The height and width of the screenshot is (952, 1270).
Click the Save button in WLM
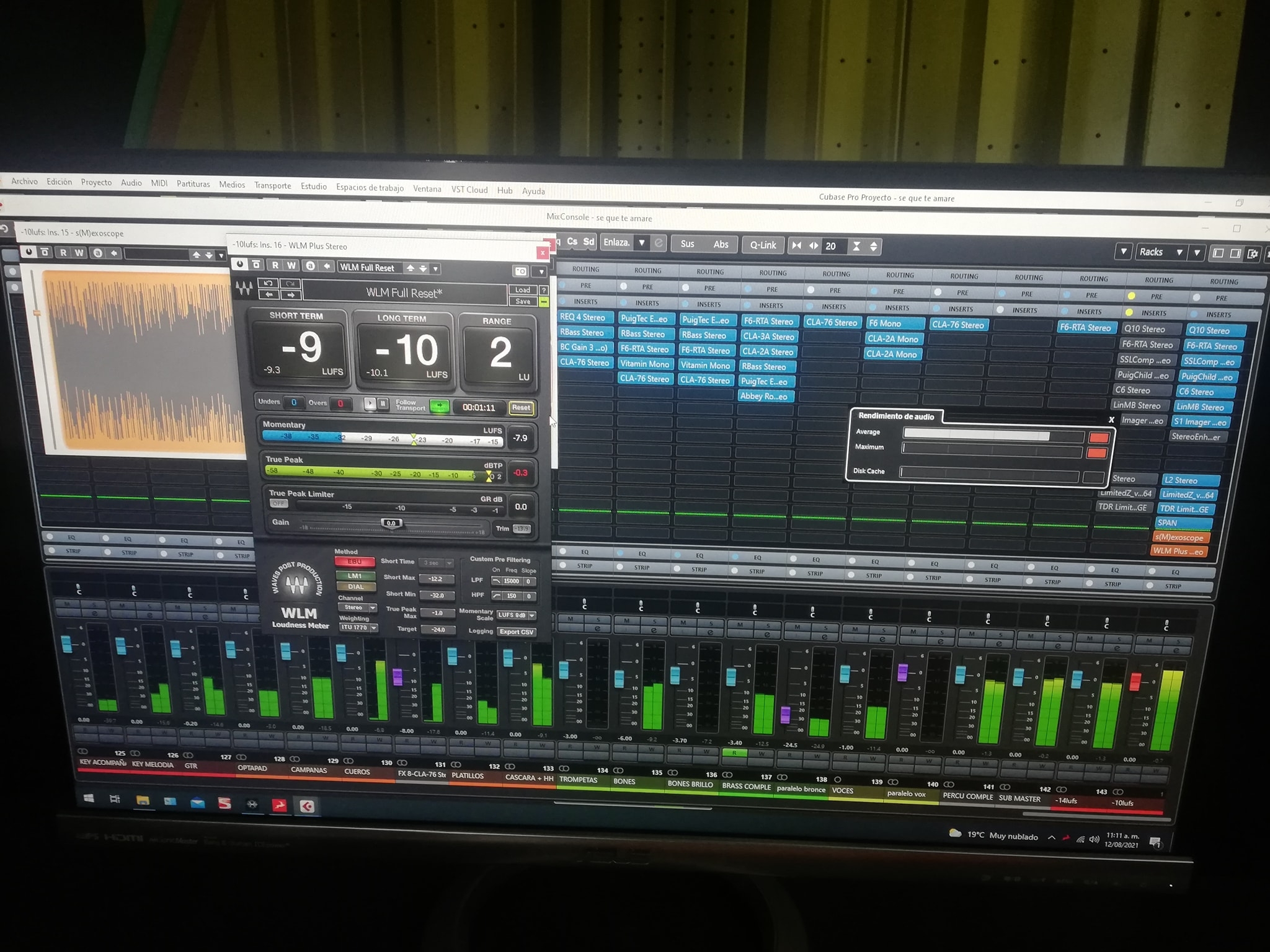(523, 301)
